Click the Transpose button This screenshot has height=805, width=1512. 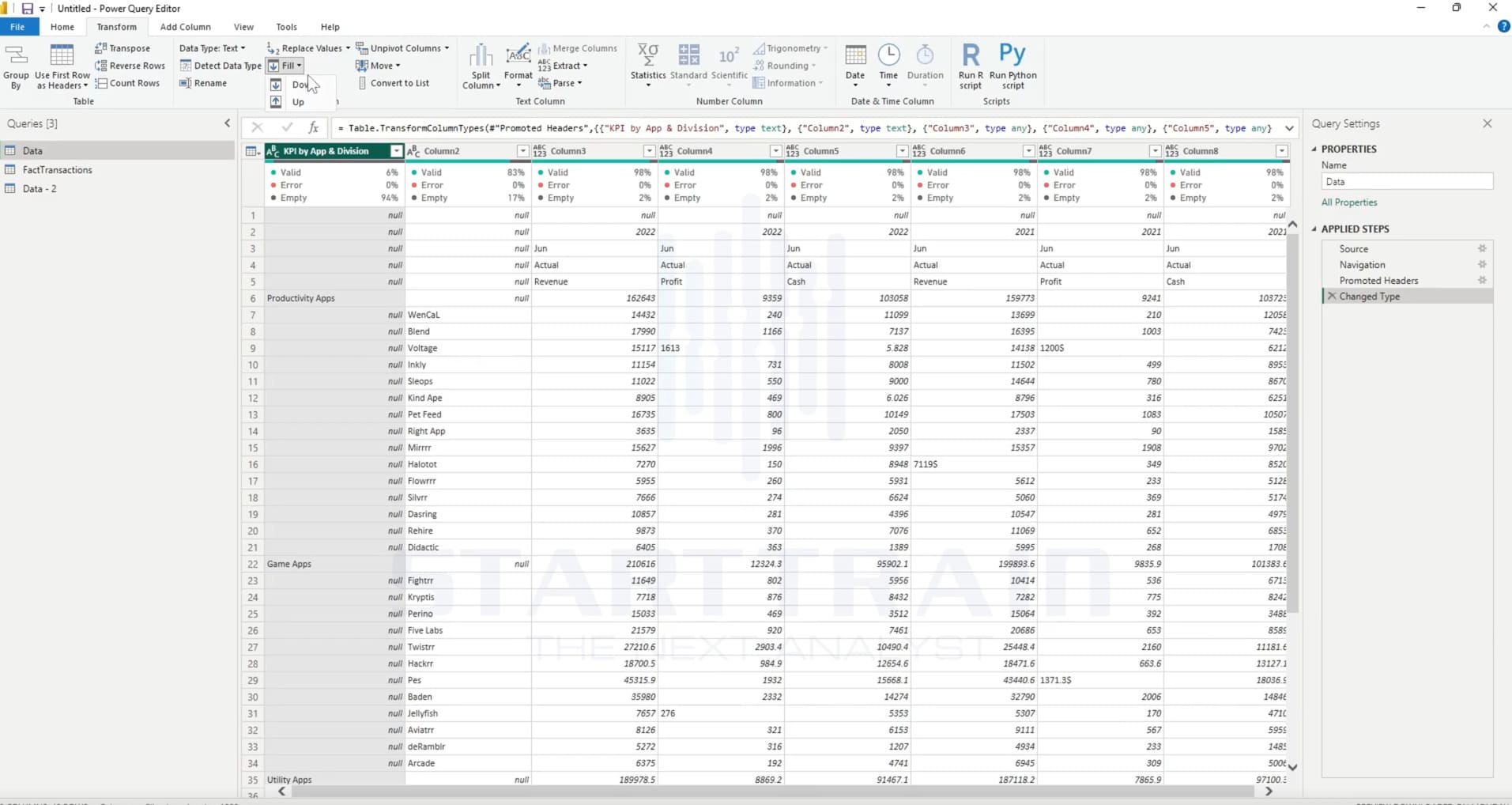(123, 48)
